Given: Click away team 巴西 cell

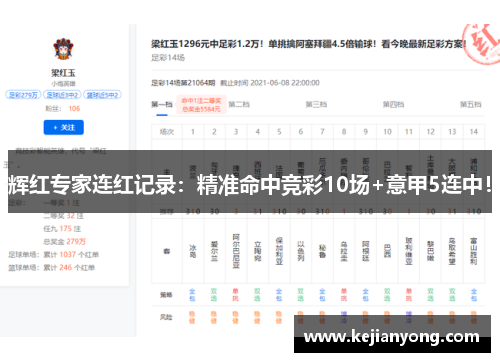Looking at the screenshot, I should tap(387, 251).
